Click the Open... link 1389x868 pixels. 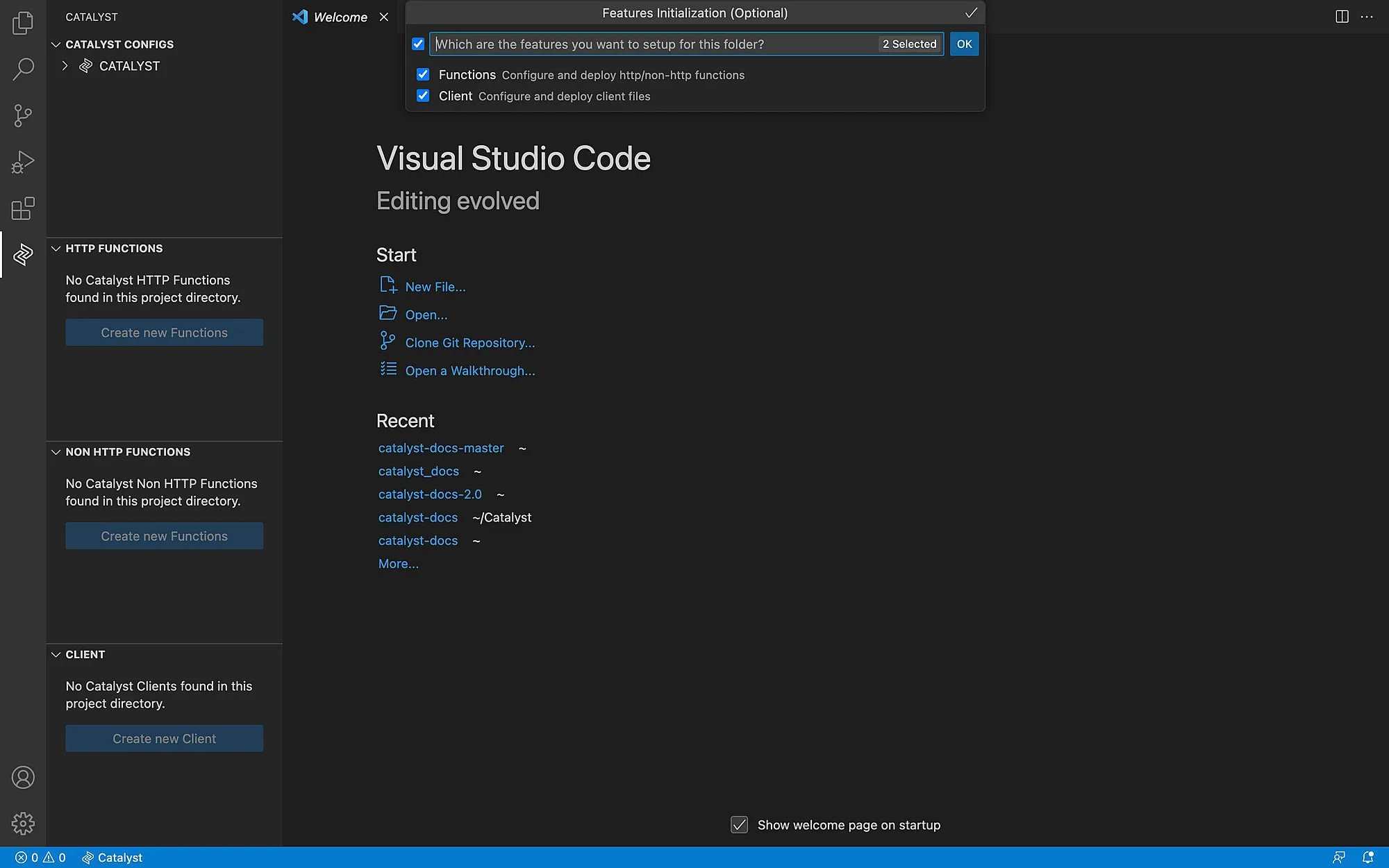pos(426,315)
